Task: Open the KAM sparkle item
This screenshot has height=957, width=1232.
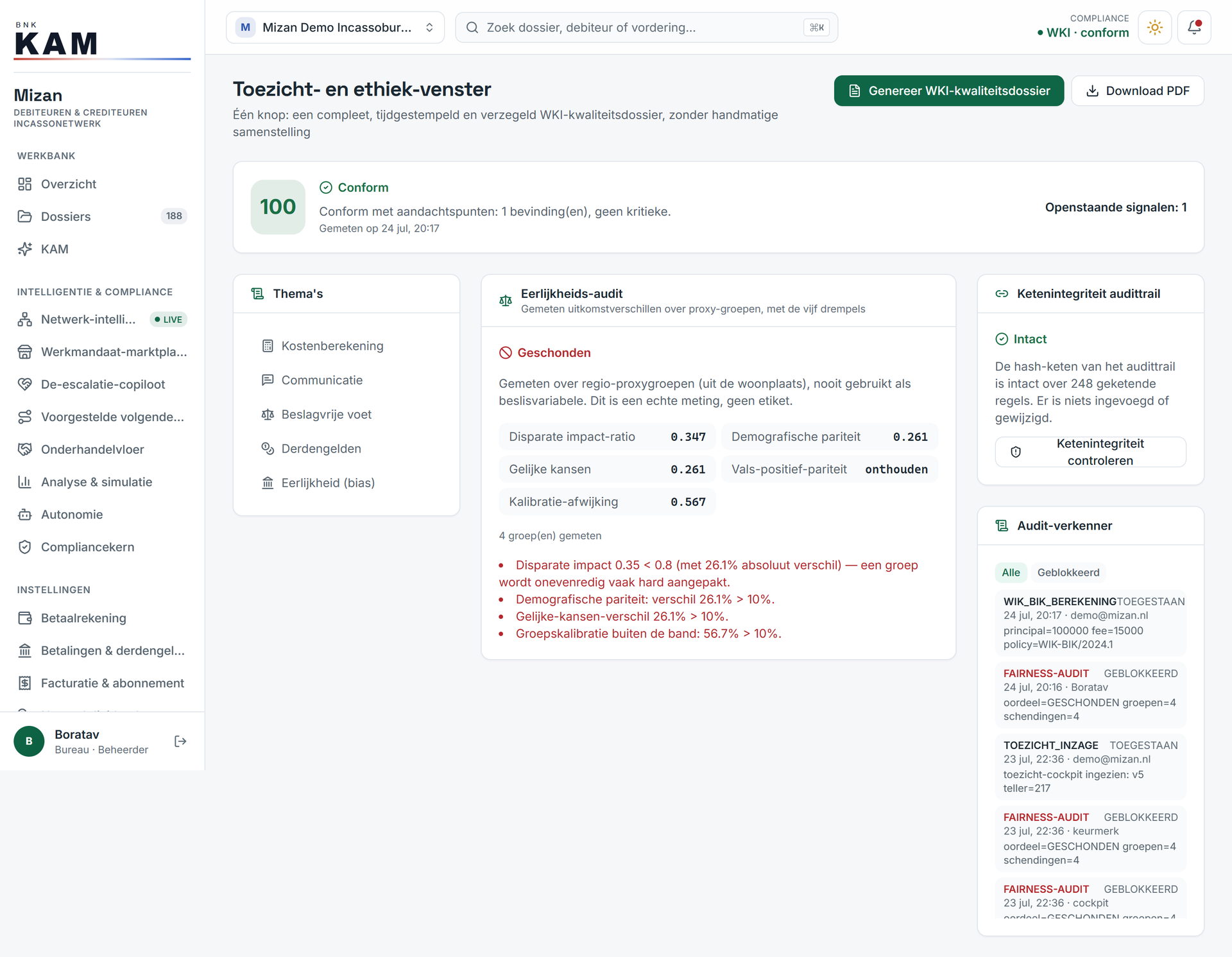Action: coord(102,249)
